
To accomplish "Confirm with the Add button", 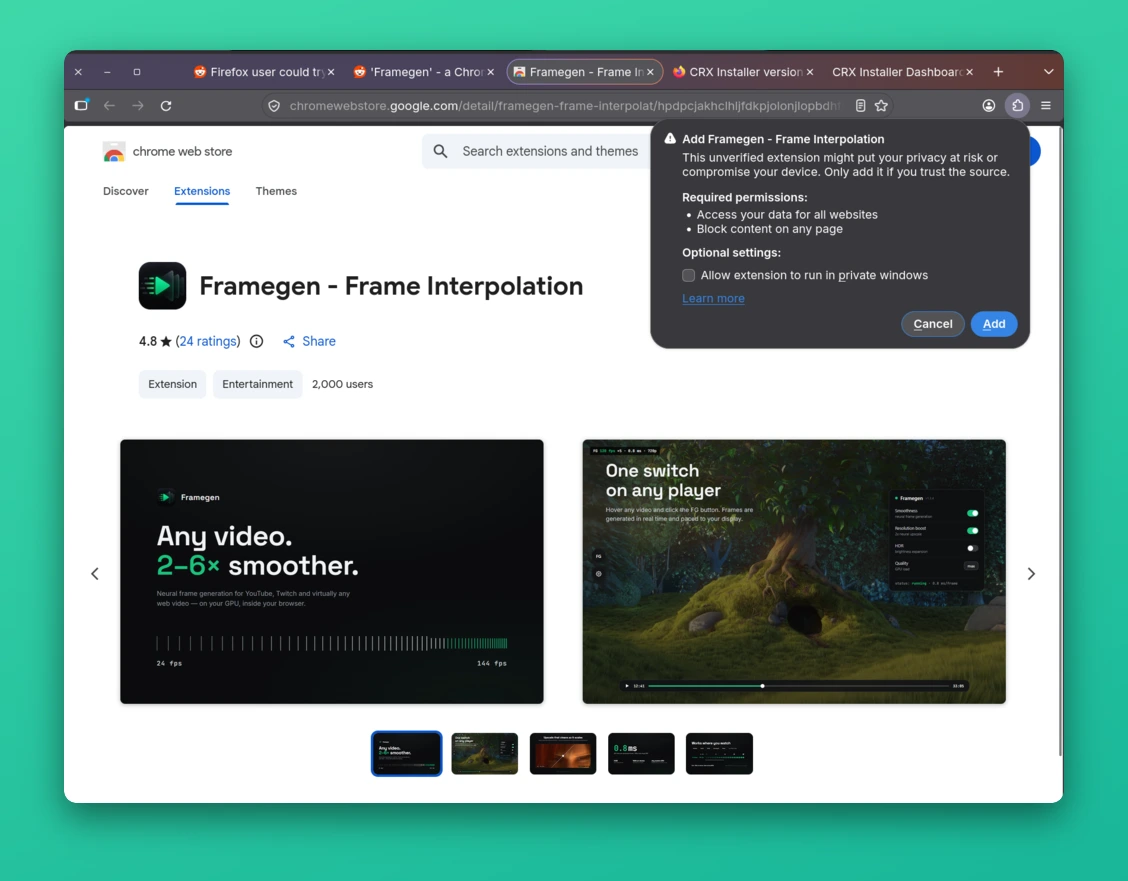I will (993, 324).
